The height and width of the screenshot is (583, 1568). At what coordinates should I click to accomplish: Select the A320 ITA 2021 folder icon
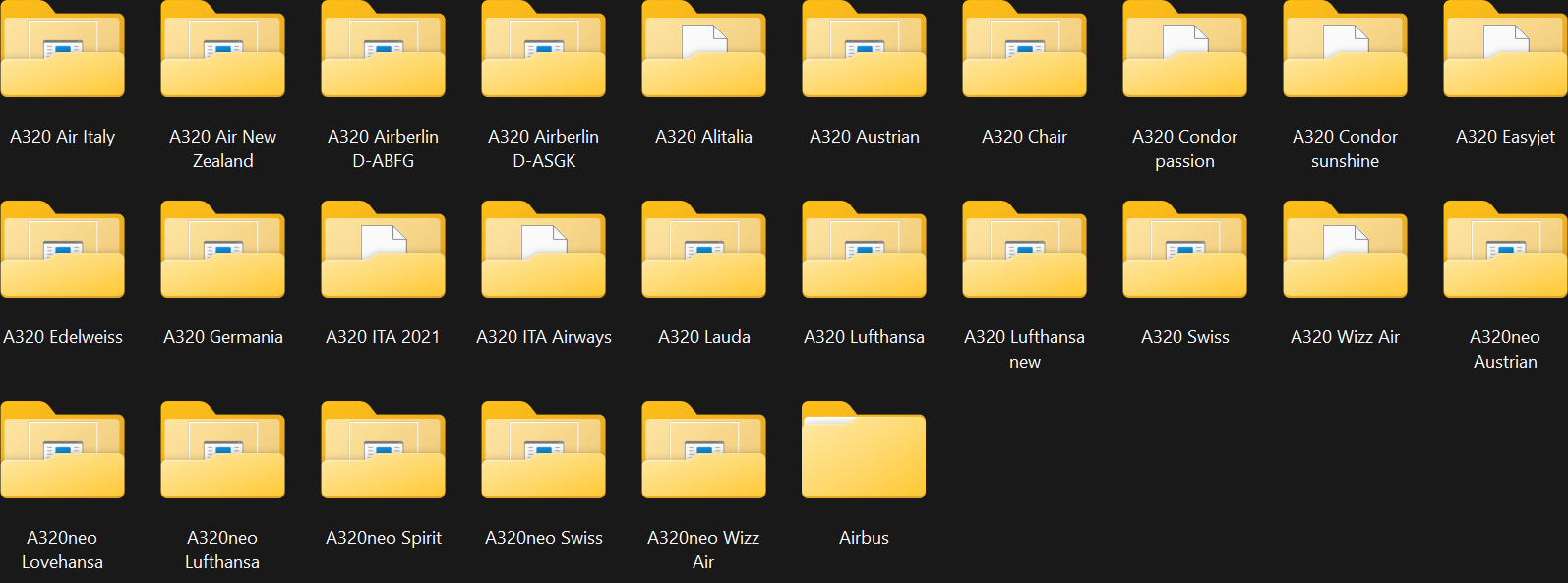click(384, 250)
